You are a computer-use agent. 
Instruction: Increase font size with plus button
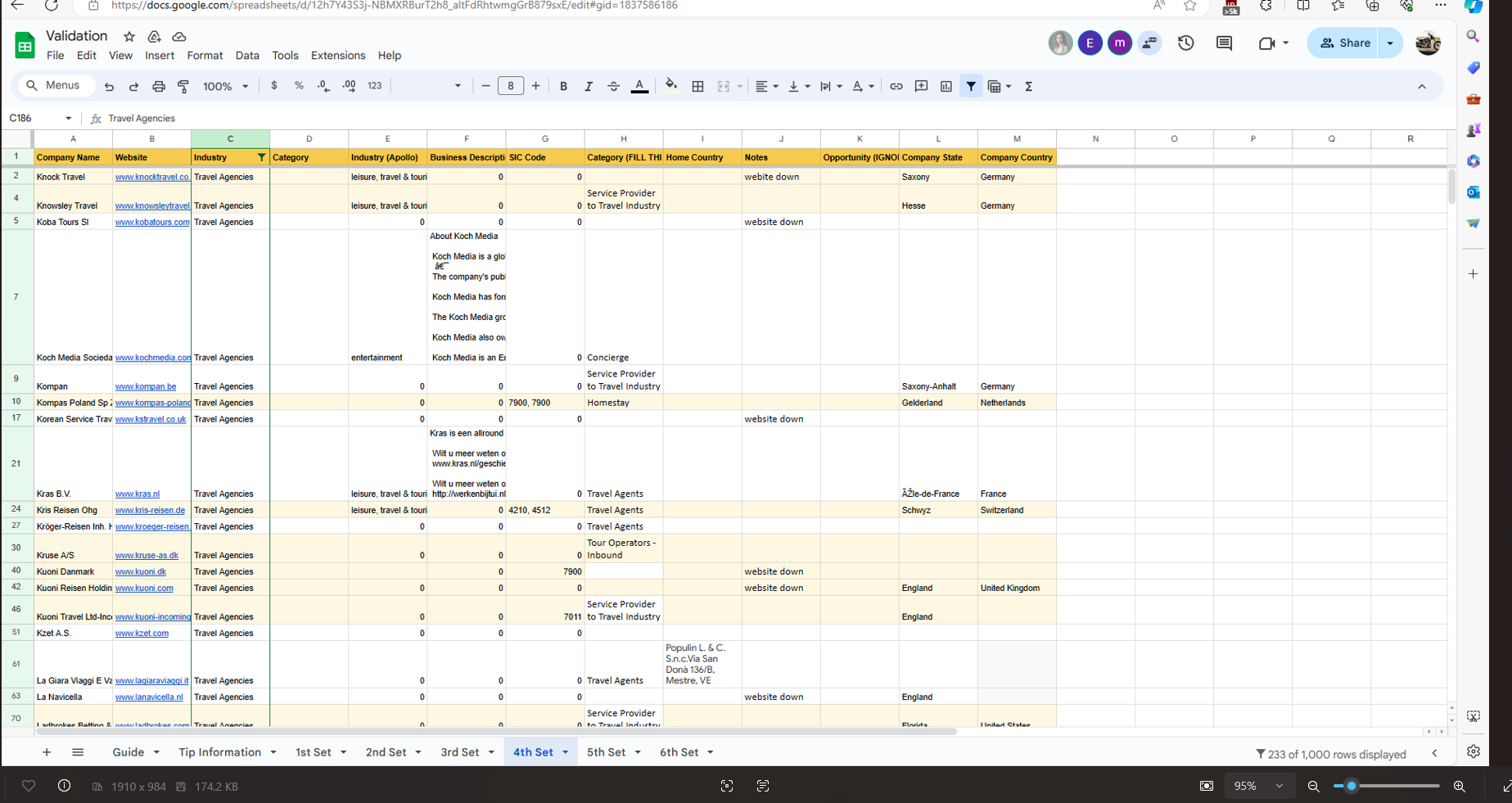[x=536, y=86]
